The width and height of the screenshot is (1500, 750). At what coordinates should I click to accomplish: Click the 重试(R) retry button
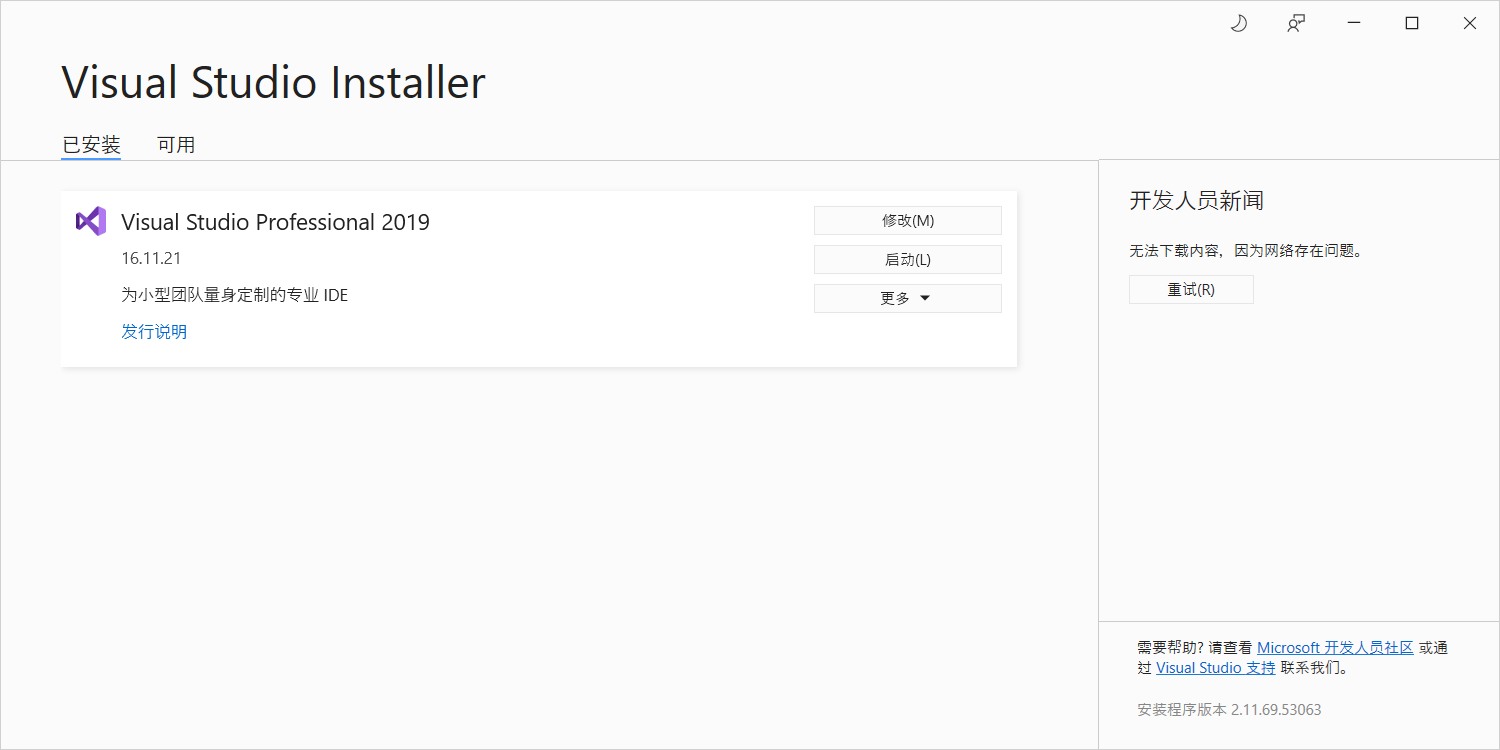(x=1191, y=290)
